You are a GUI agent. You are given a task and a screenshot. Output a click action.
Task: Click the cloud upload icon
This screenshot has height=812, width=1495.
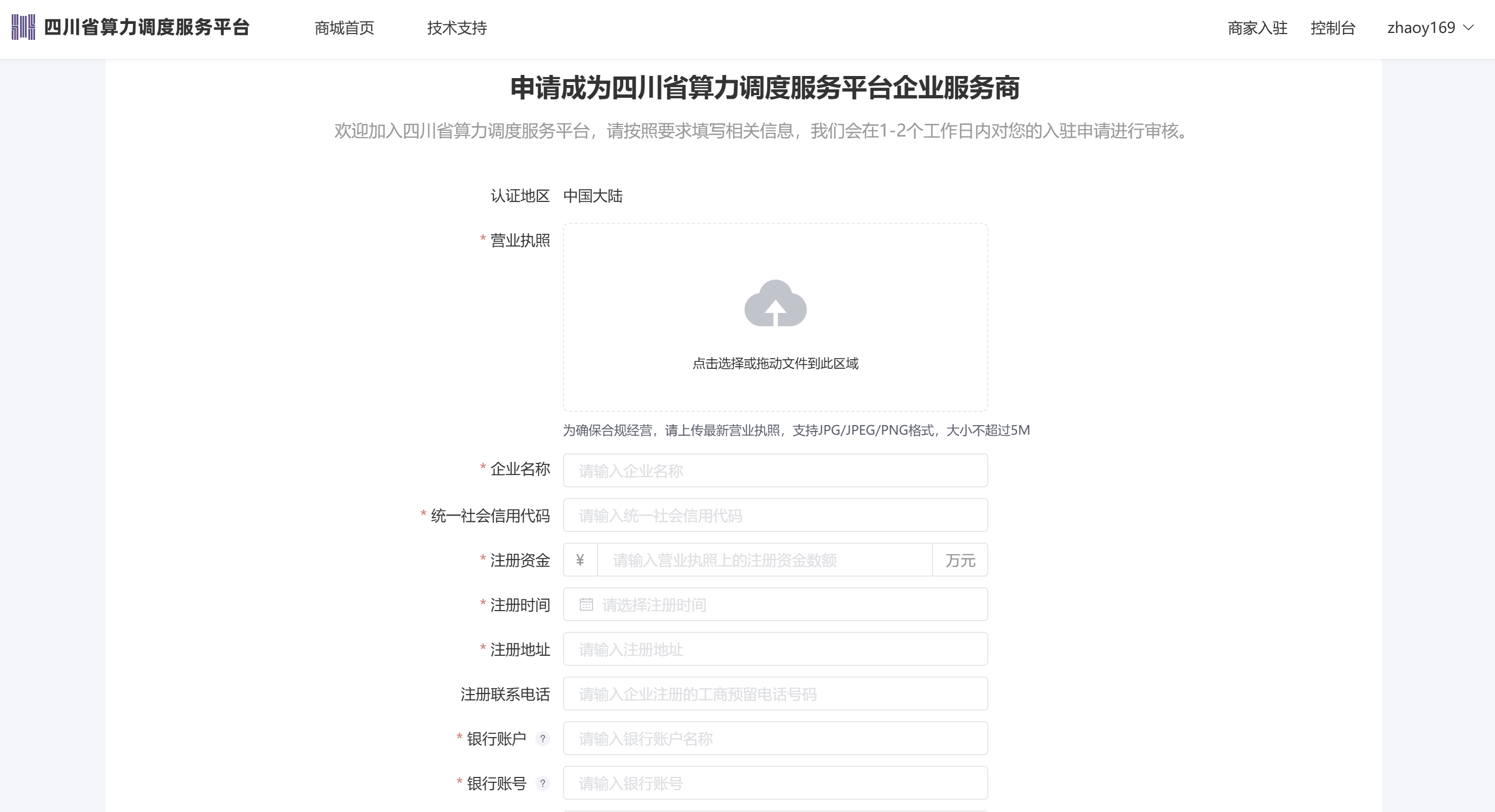[x=775, y=303]
